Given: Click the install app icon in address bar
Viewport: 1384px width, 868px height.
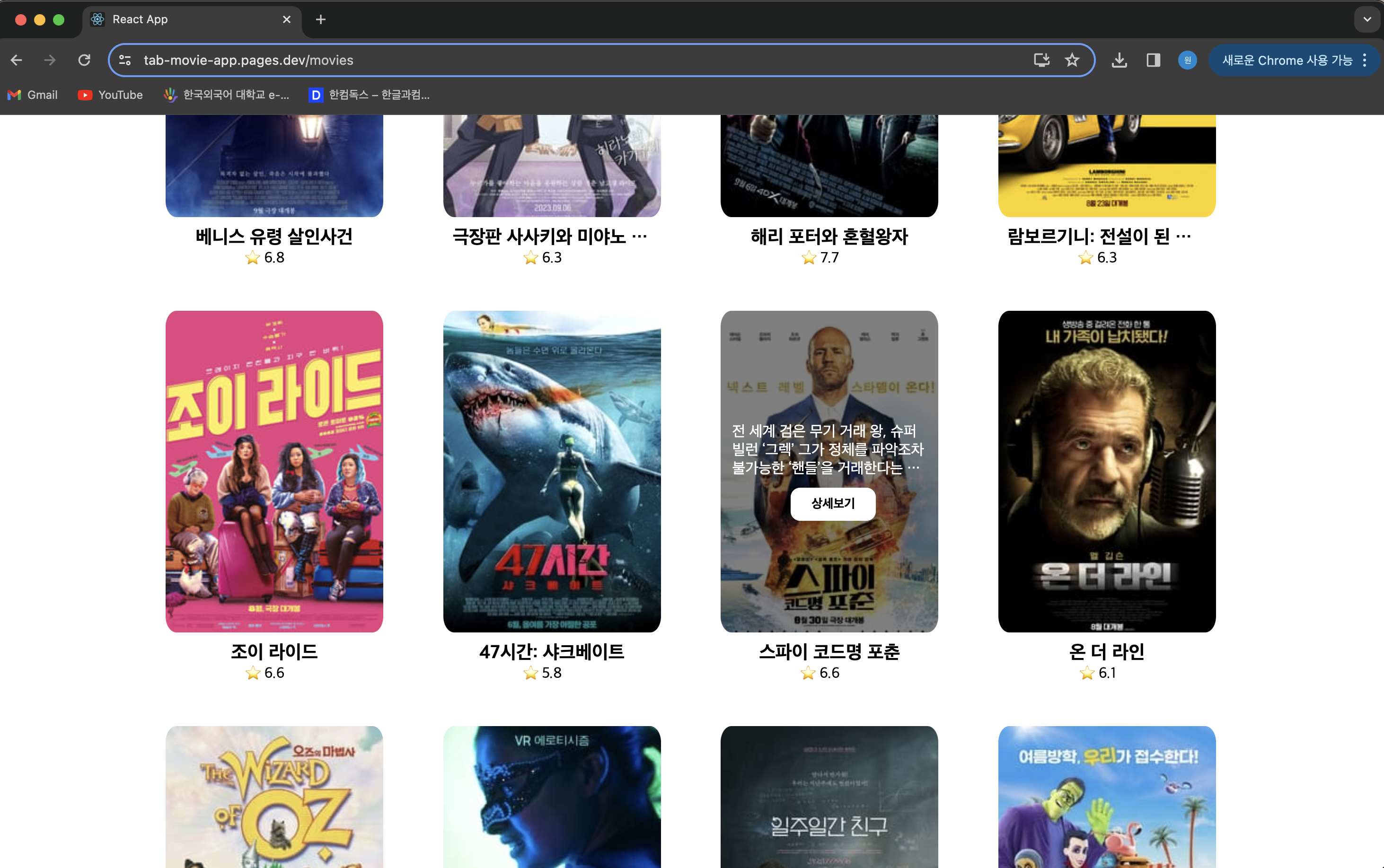Looking at the screenshot, I should (1041, 60).
